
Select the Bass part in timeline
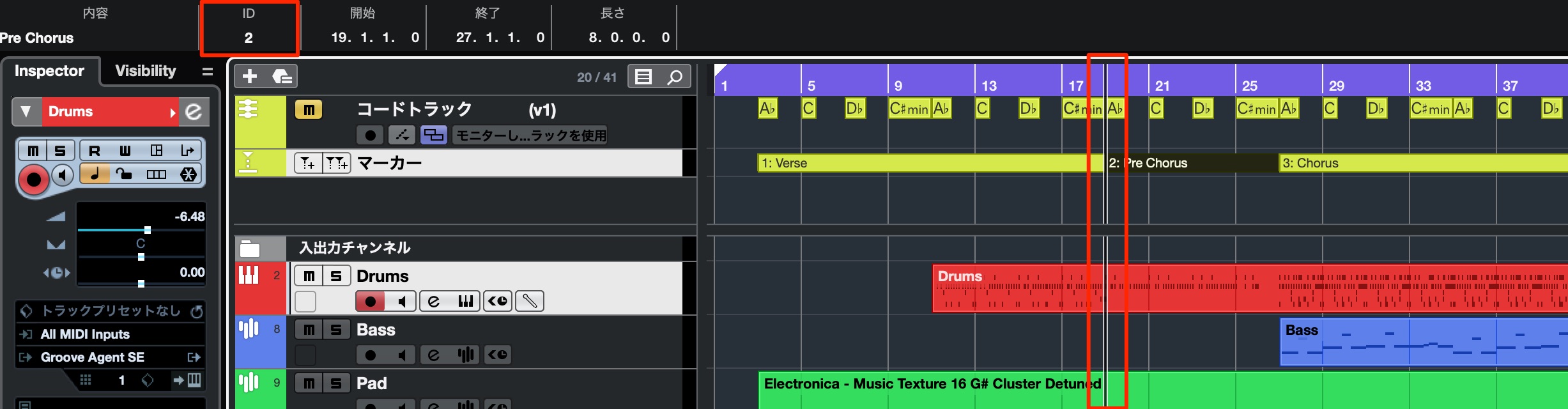tap(1424, 343)
